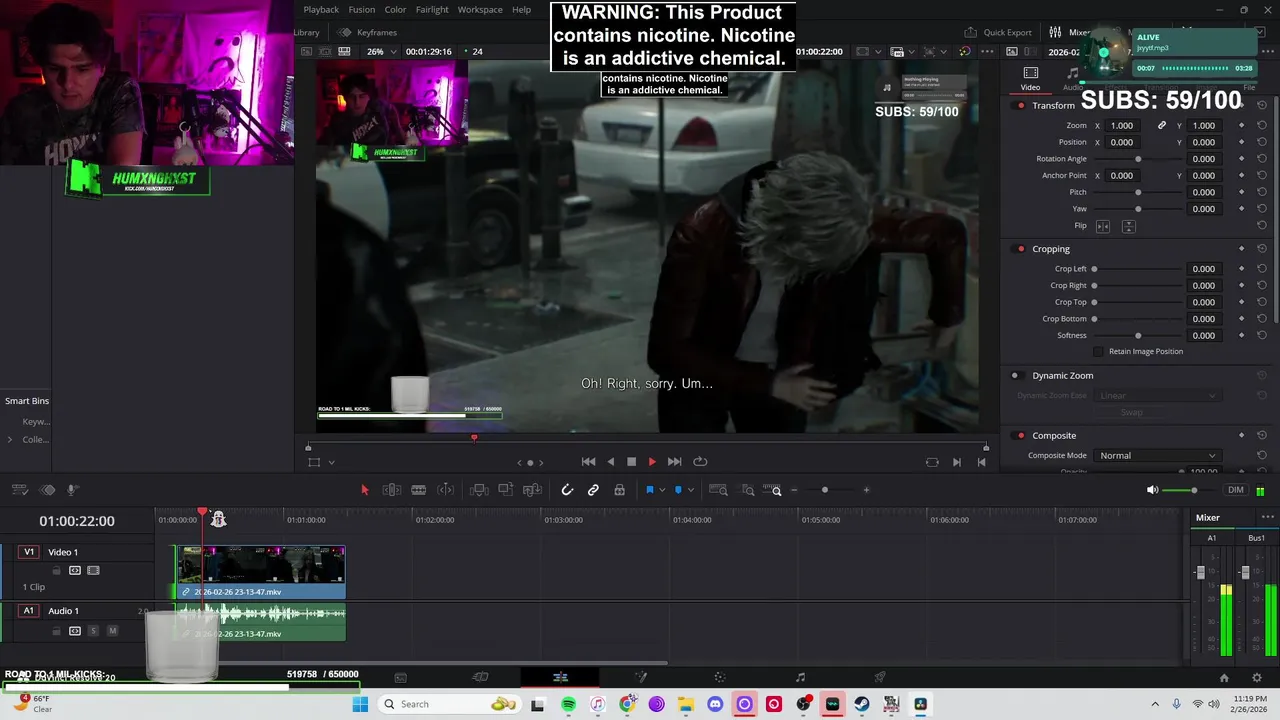The height and width of the screenshot is (720, 1280).
Task: Open Discord from the Windows taskbar
Action: point(715,704)
